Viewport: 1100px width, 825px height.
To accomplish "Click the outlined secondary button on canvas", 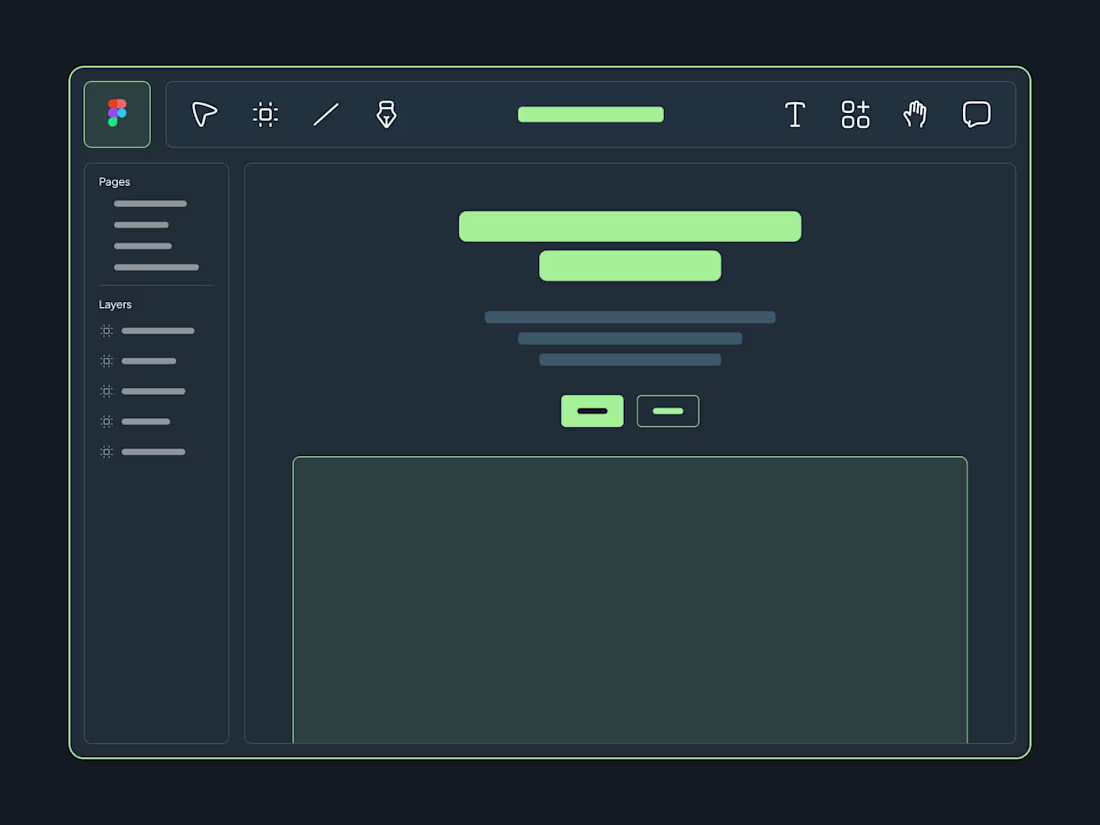I will point(668,411).
